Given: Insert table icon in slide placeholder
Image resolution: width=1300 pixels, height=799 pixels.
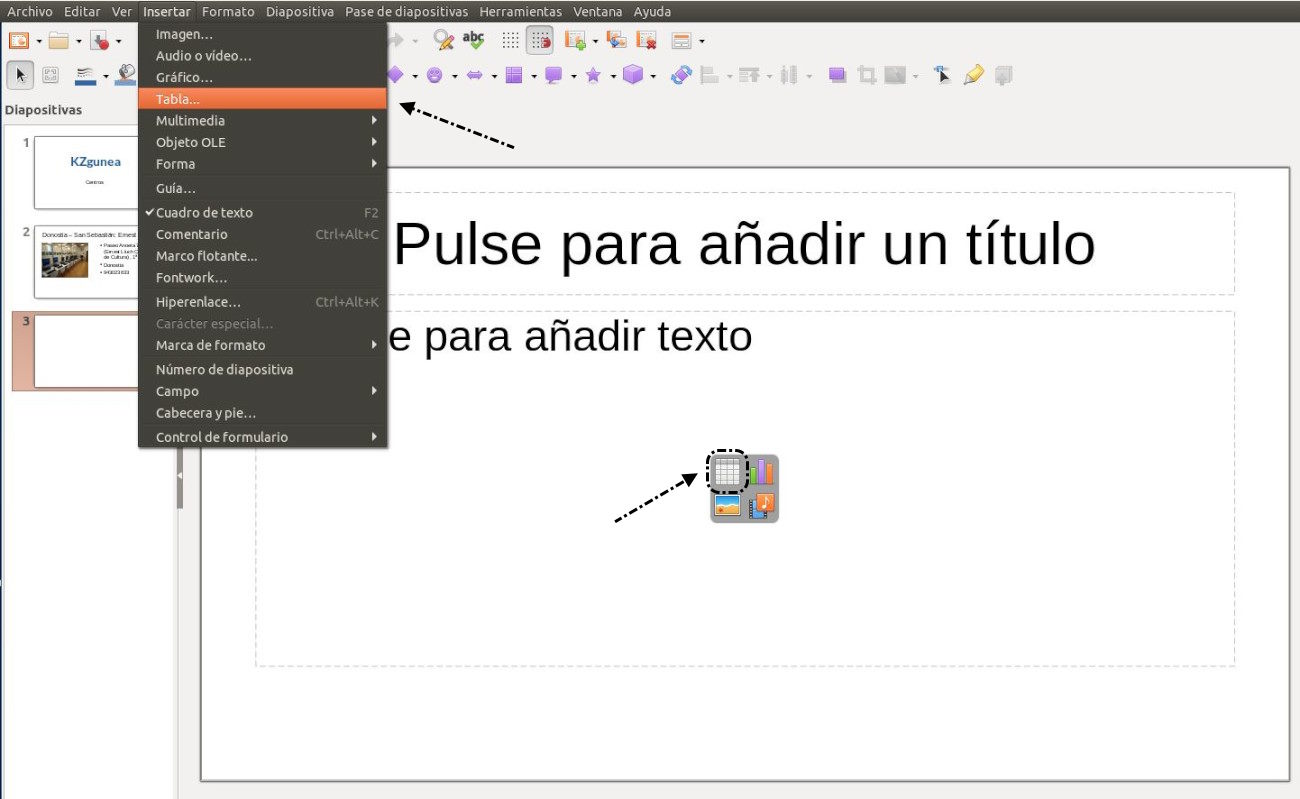Looking at the screenshot, I should tap(727, 470).
